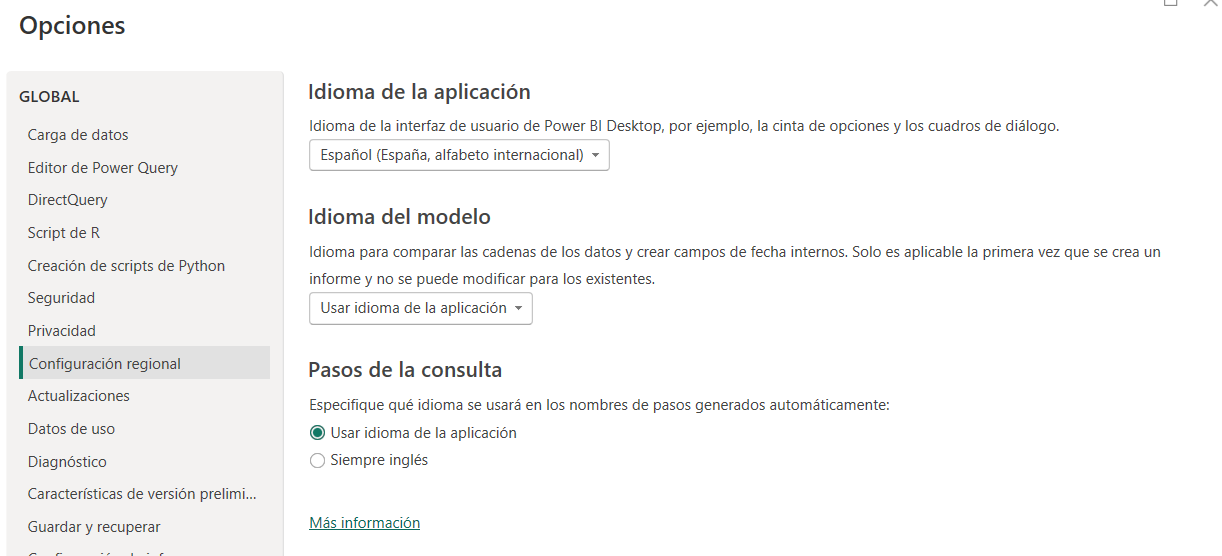The height and width of the screenshot is (556, 1222).
Task: Open Carga de datos options
Action: [78, 135]
